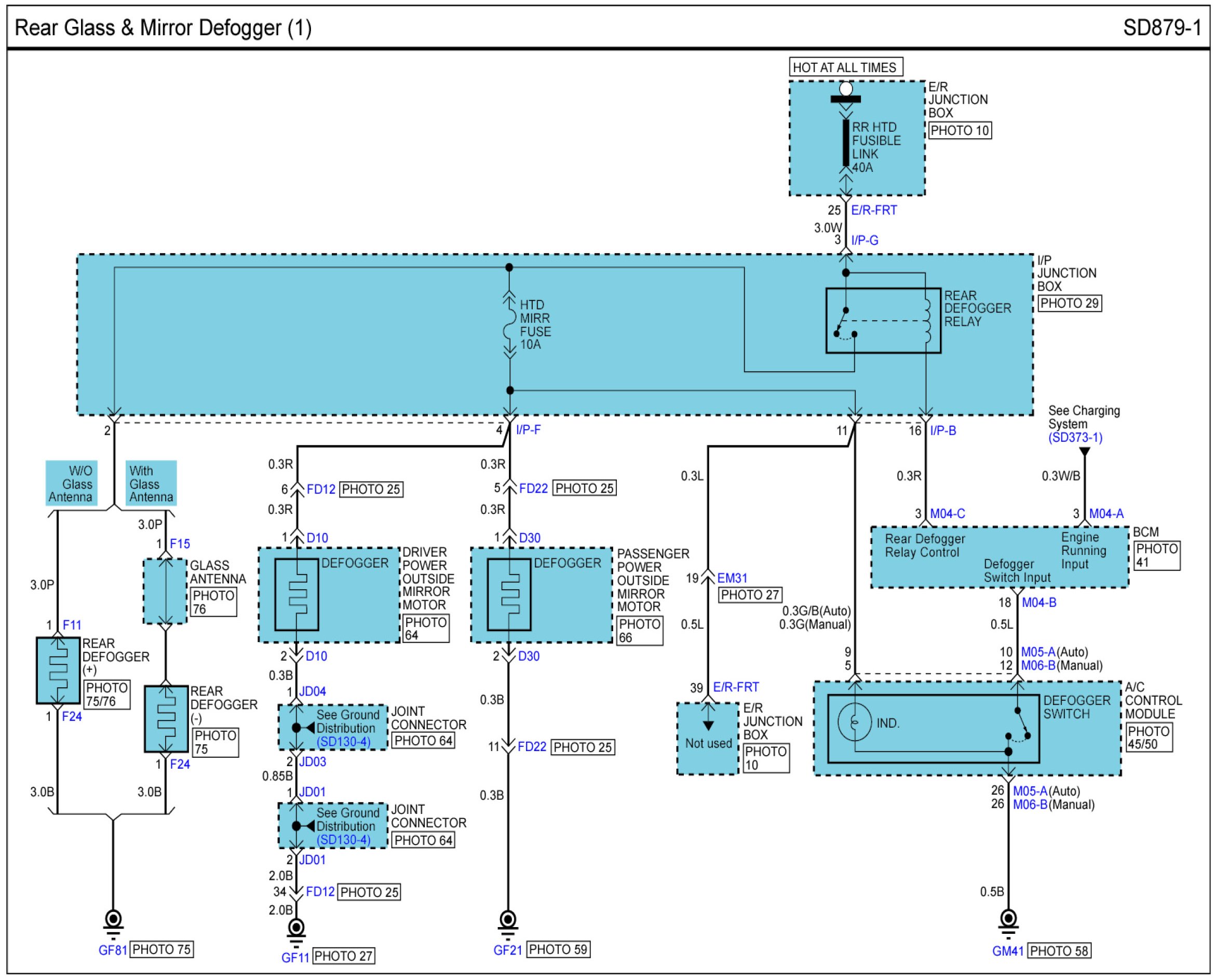Click the HTD MIRR 10A fuse symbol
Viewport: 1215px width, 980px height.
pos(510,325)
